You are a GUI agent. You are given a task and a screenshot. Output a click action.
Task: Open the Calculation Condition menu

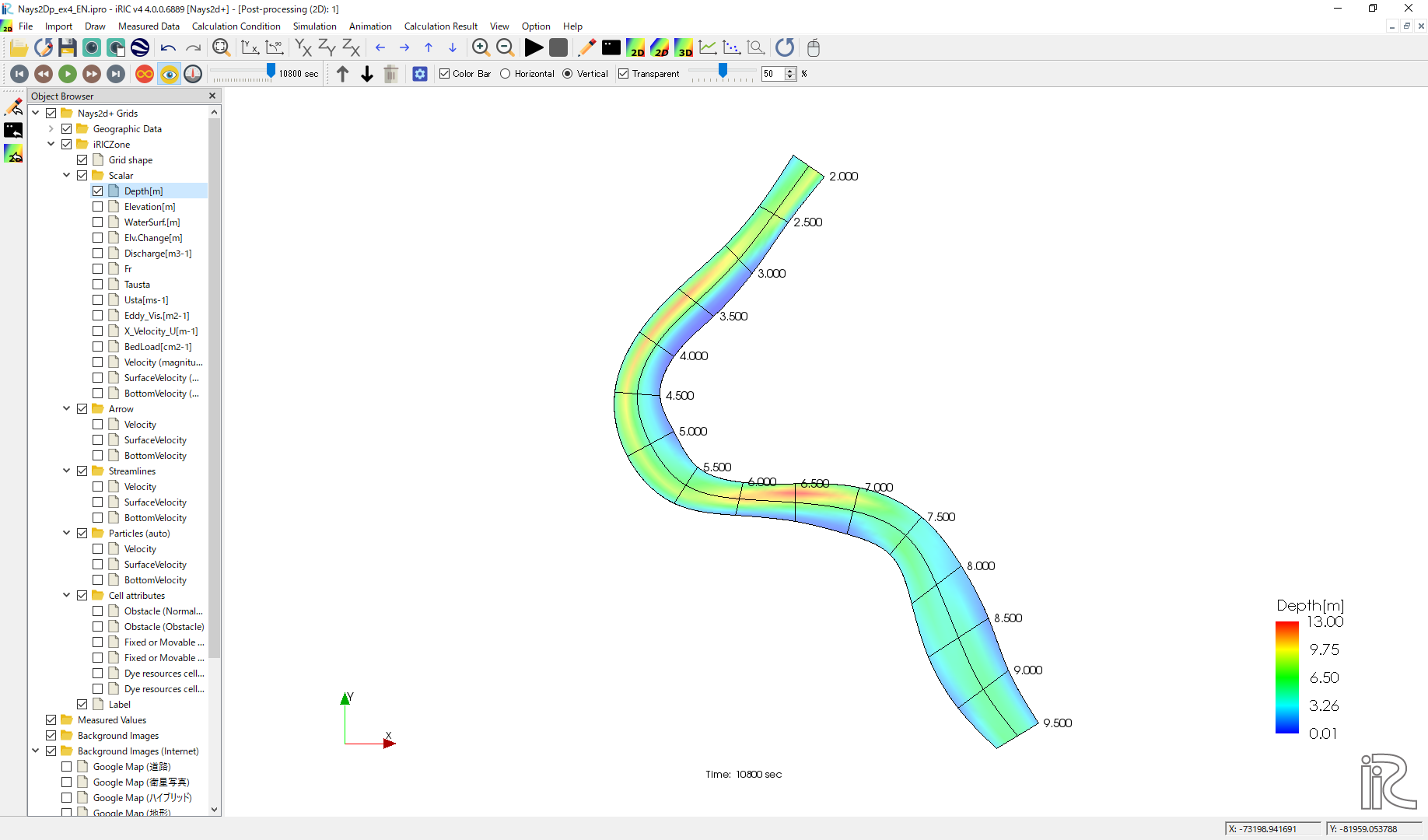point(236,26)
